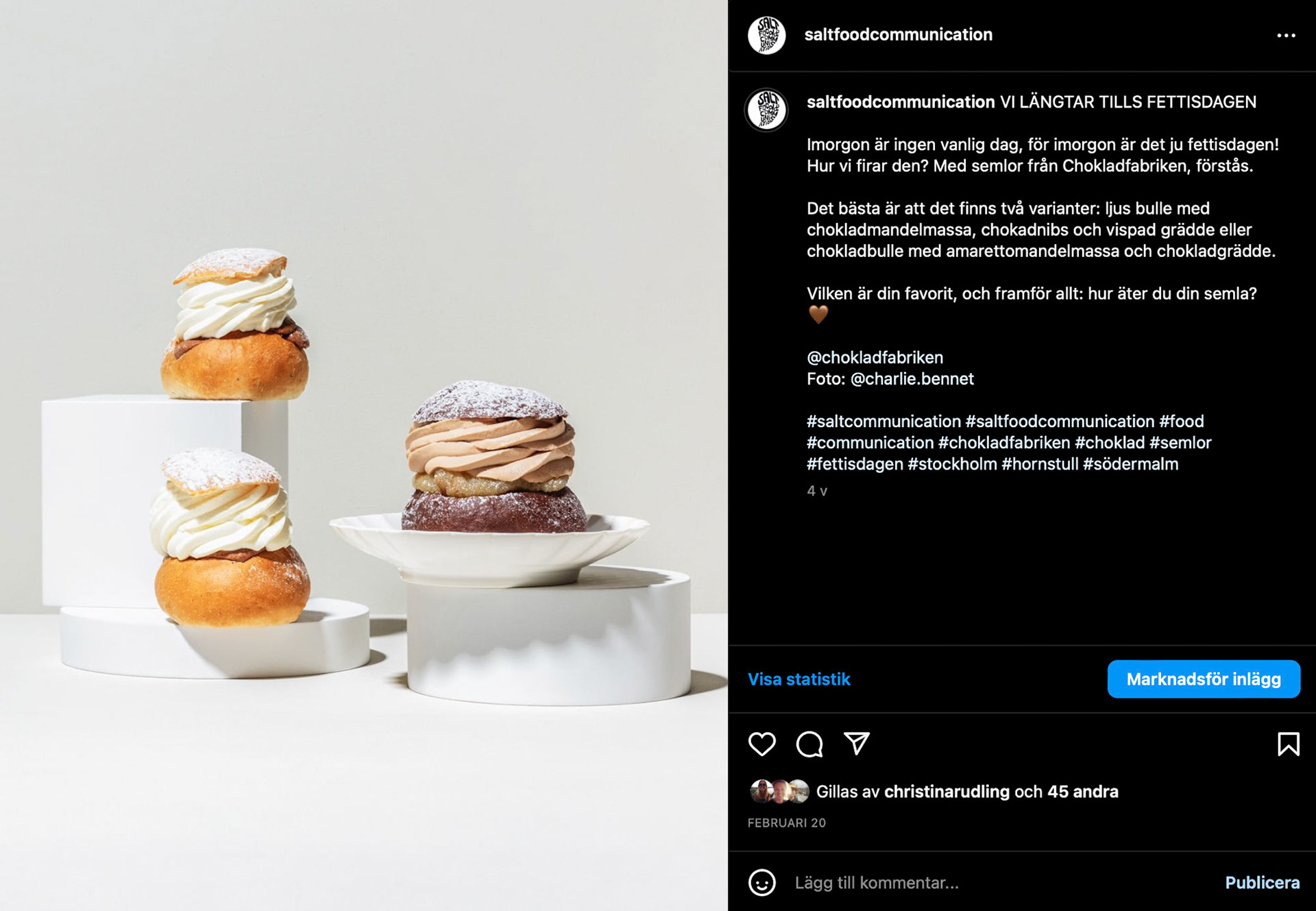This screenshot has width=1316, height=911.
Task: Like the post with the heart icon
Action: 761,744
